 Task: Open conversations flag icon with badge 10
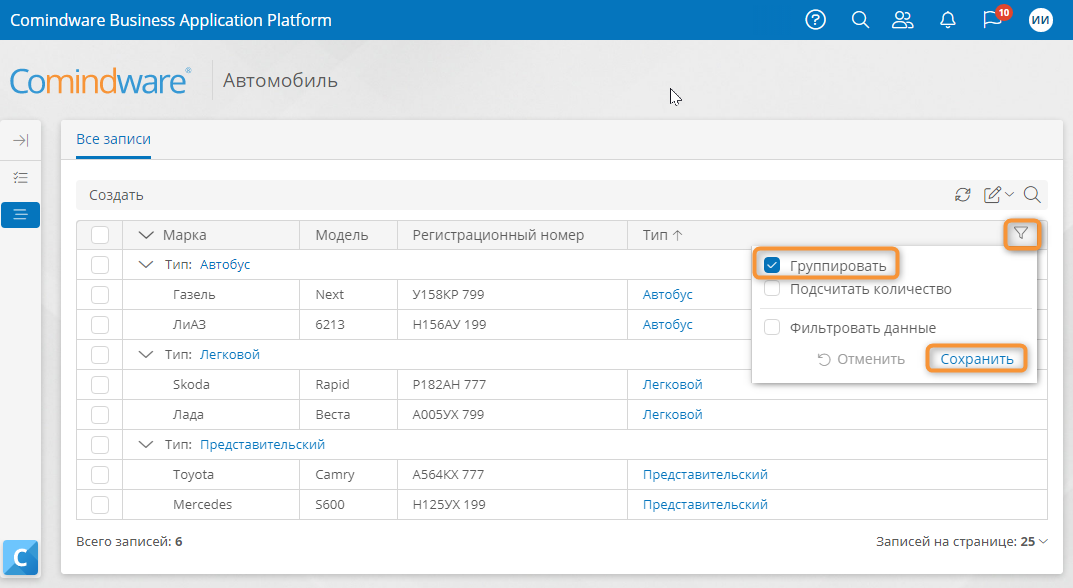click(x=992, y=18)
